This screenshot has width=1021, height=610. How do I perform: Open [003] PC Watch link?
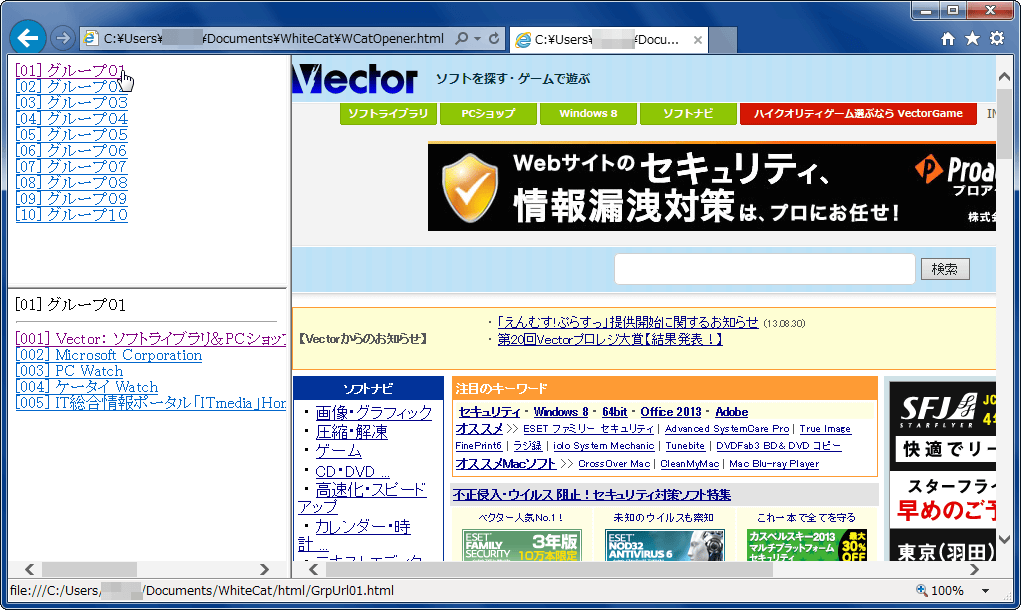point(70,371)
